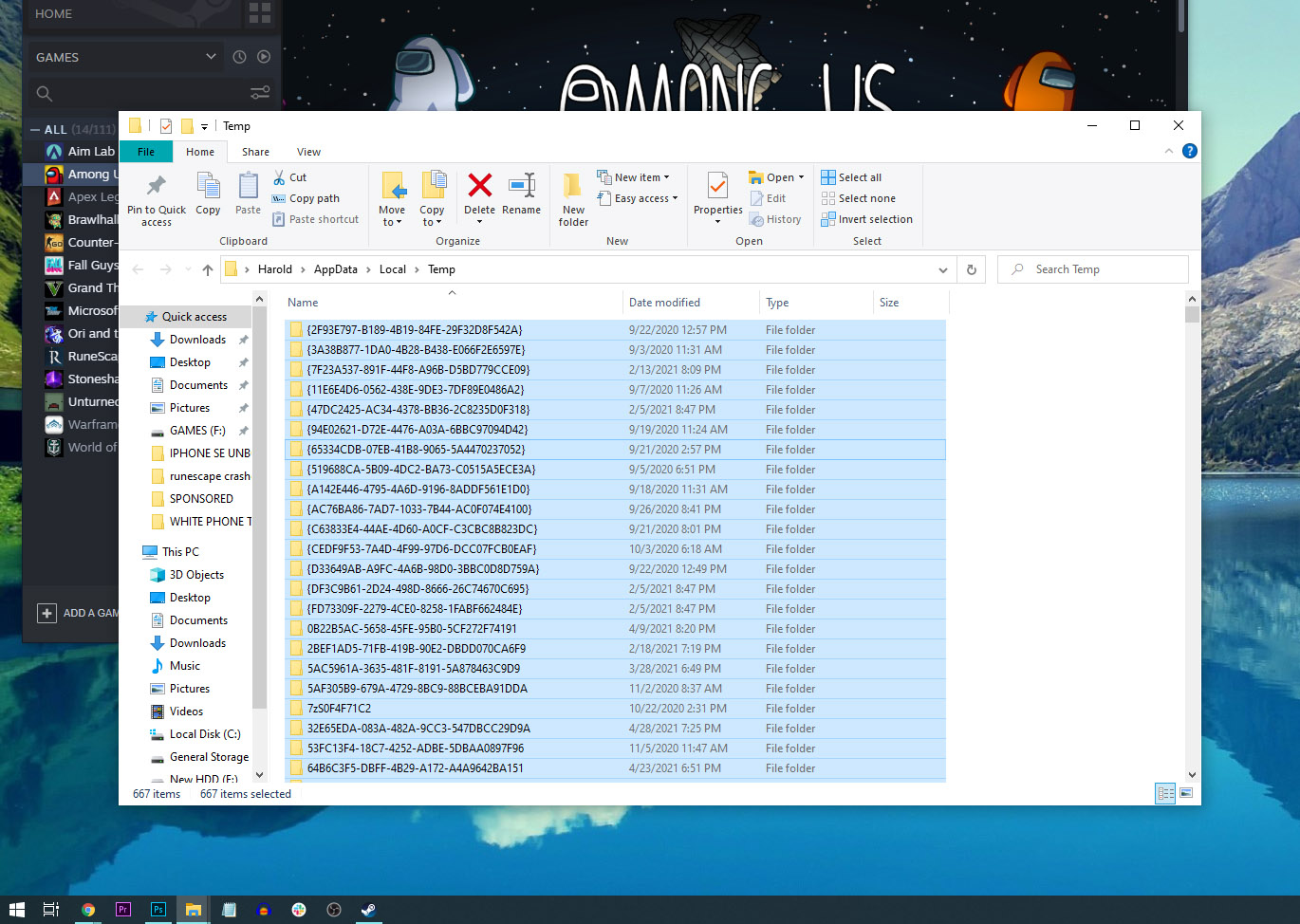Switch to the Share tab
The width and height of the screenshot is (1300, 924).
click(x=255, y=151)
